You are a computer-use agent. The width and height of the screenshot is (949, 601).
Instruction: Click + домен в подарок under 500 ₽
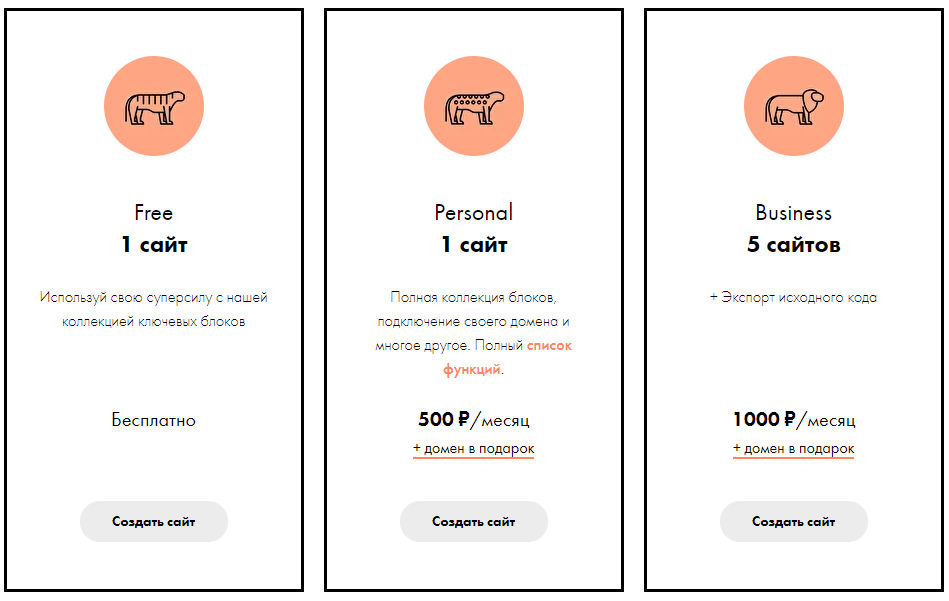click(x=473, y=449)
